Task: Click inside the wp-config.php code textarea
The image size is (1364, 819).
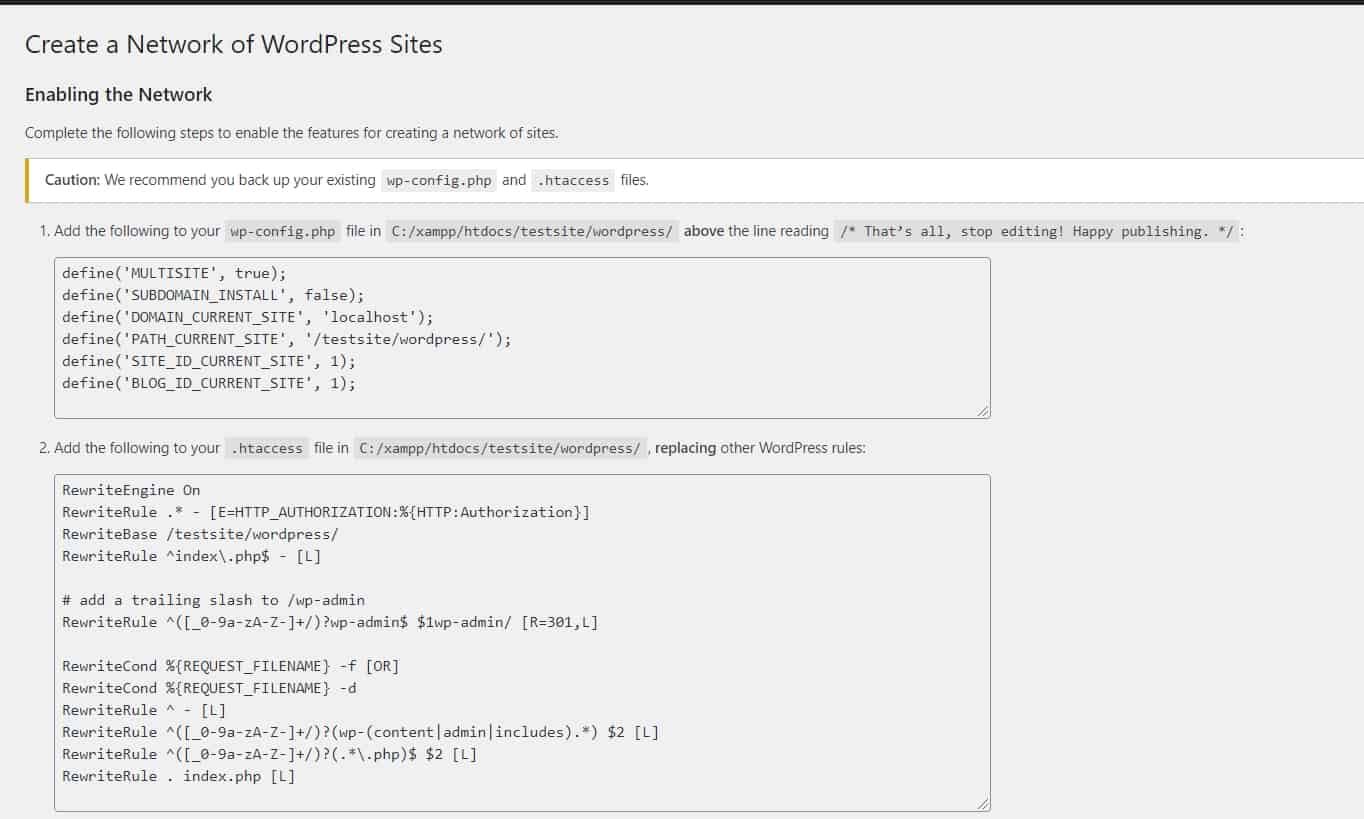Action: (x=522, y=337)
